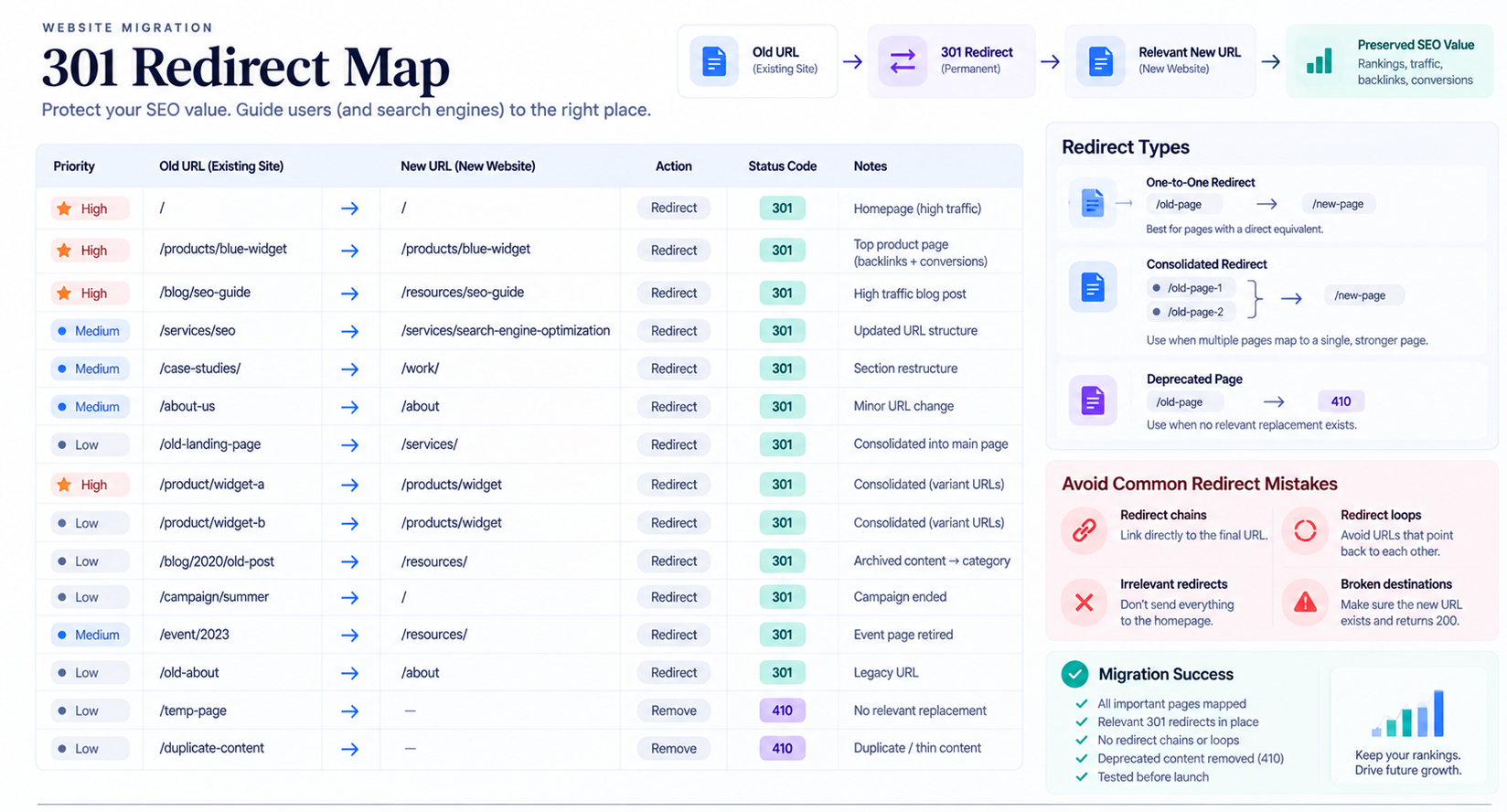Click the Priority column header
This screenshot has height=812, width=1507.
[74, 166]
